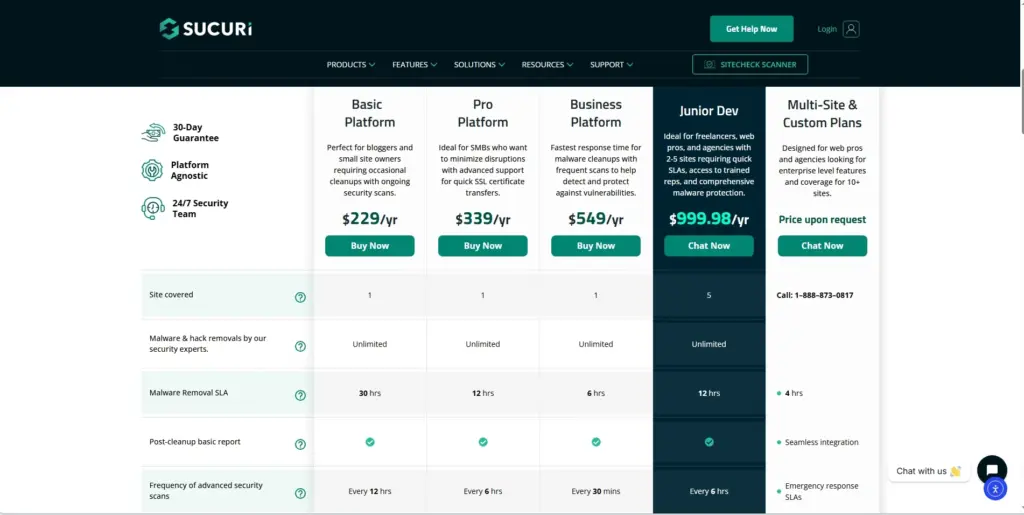Click help icon beside Site covered
This screenshot has width=1024, height=515.
pyautogui.click(x=300, y=297)
